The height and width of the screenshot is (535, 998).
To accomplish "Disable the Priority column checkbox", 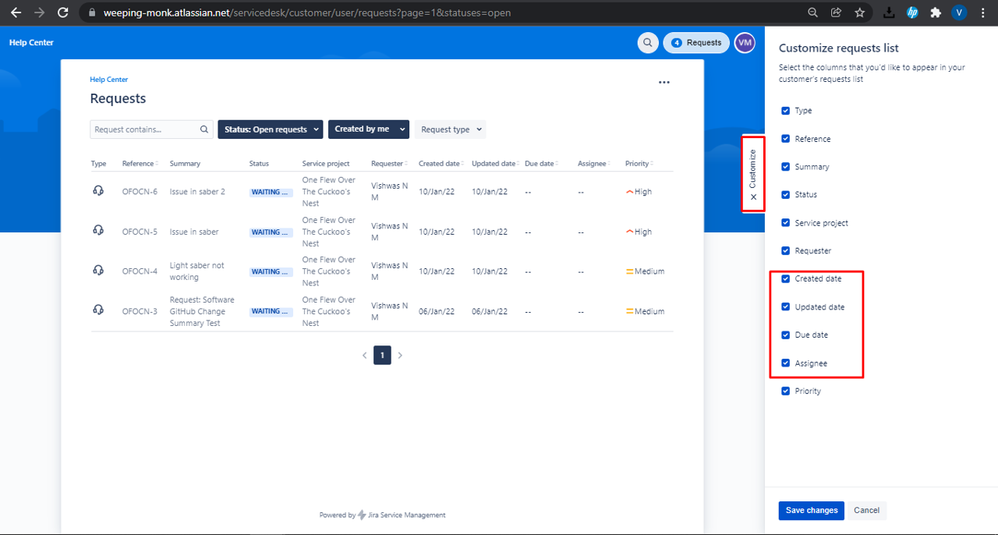I will (x=785, y=391).
